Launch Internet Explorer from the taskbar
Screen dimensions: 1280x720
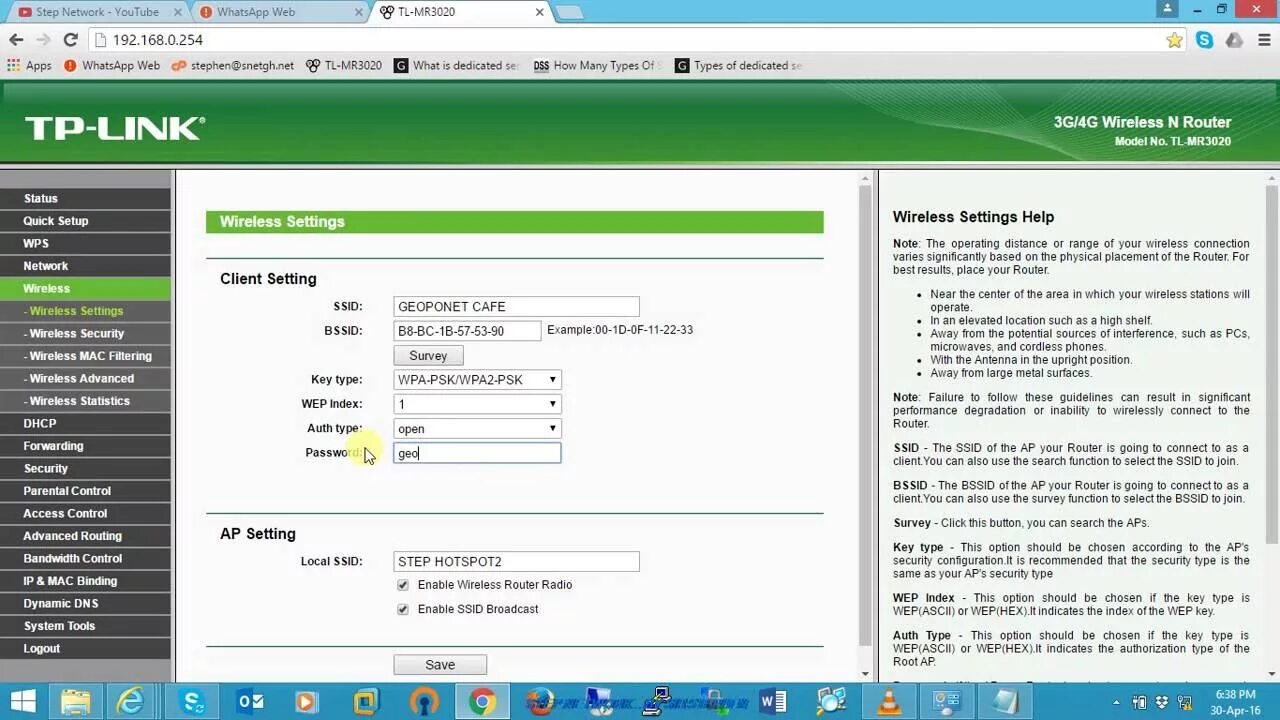pyautogui.click(x=131, y=701)
